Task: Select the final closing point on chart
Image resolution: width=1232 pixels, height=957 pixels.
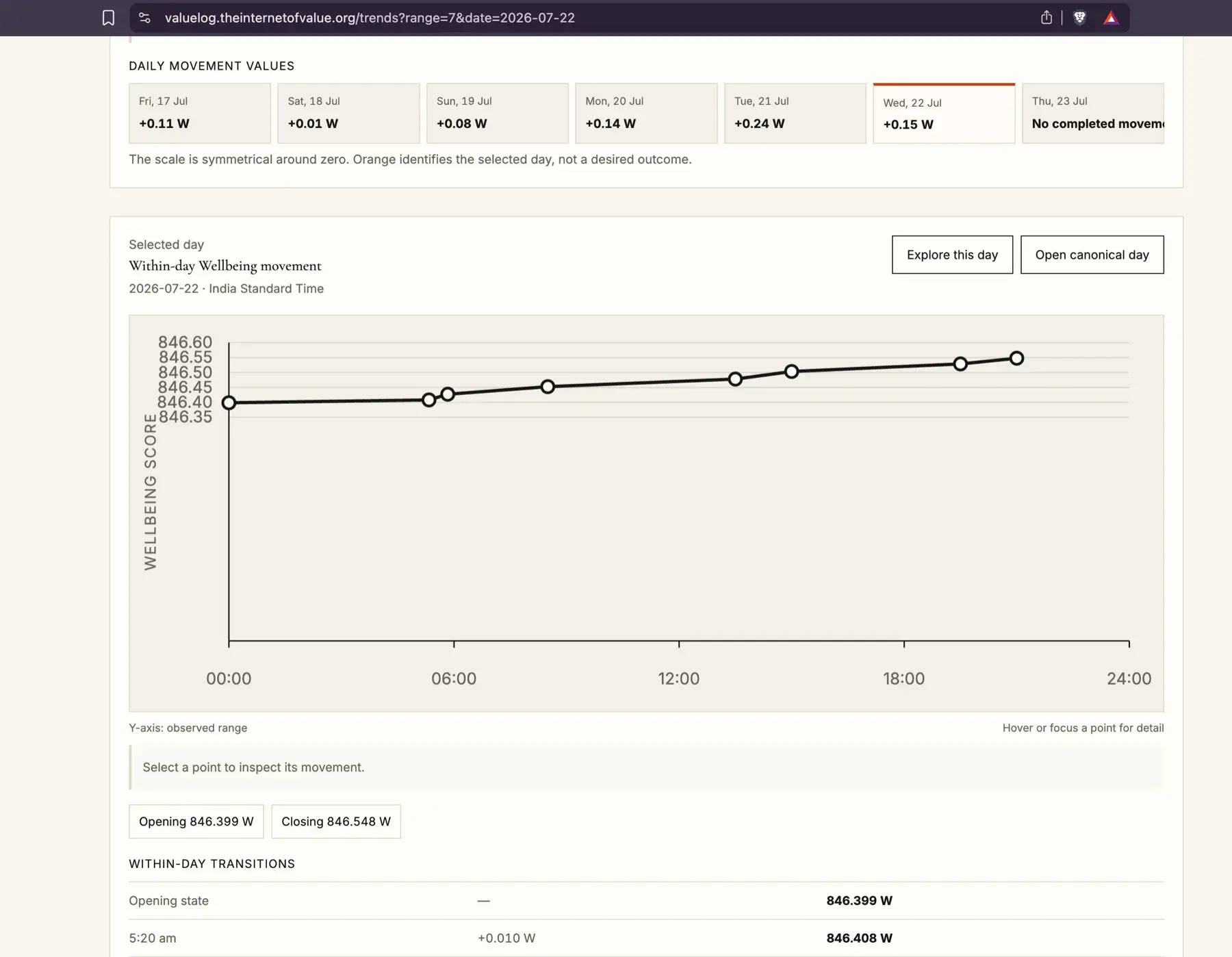Action: tap(1016, 358)
